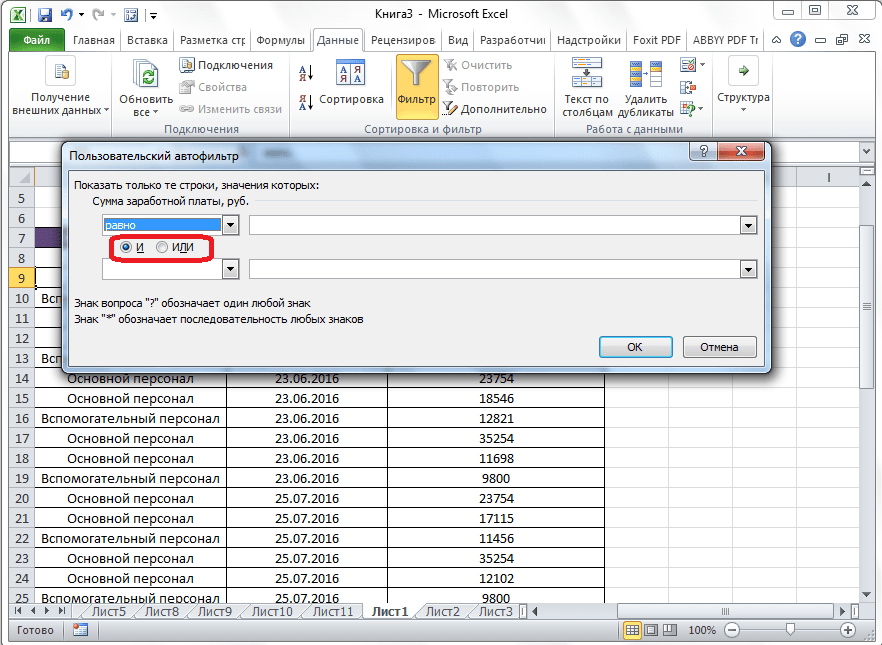This screenshot has height=645, width=882.
Task: Select the ИЛИ (OR) radio button
Action: pyautogui.click(x=162, y=247)
